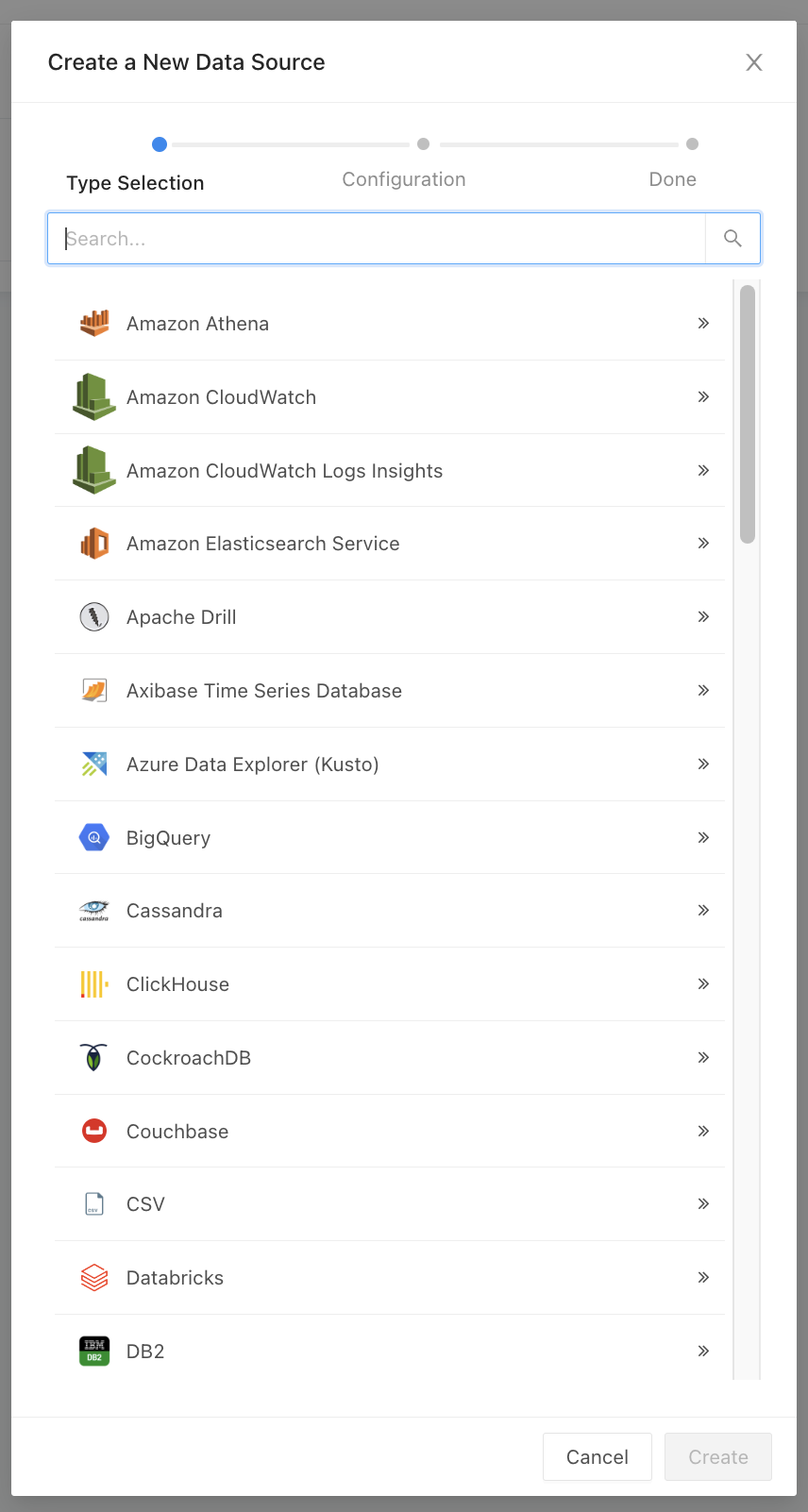Select the BigQuery hexagon icon
The height and width of the screenshot is (1512, 808).
[x=94, y=837]
